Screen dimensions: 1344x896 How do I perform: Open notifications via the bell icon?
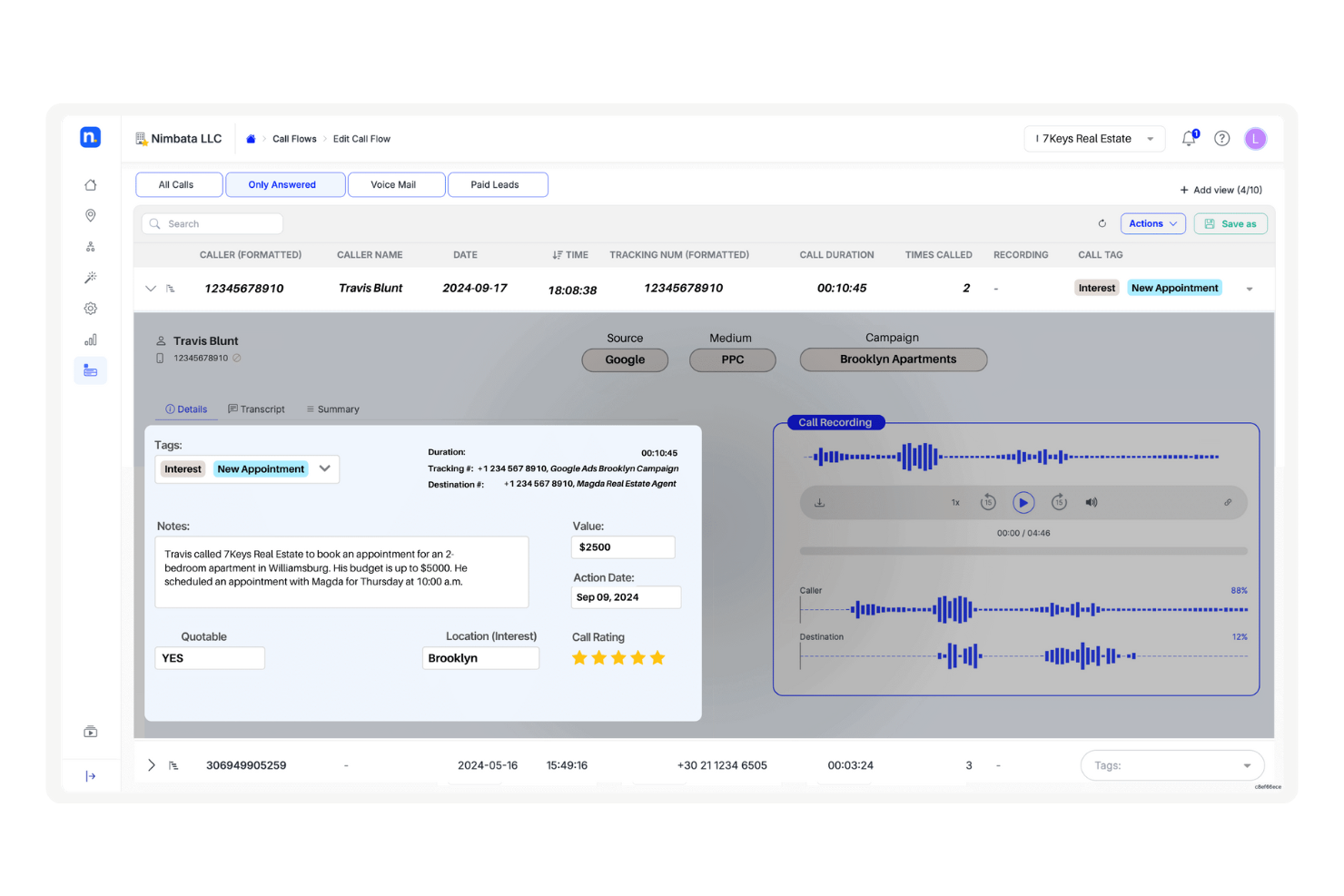point(1188,138)
